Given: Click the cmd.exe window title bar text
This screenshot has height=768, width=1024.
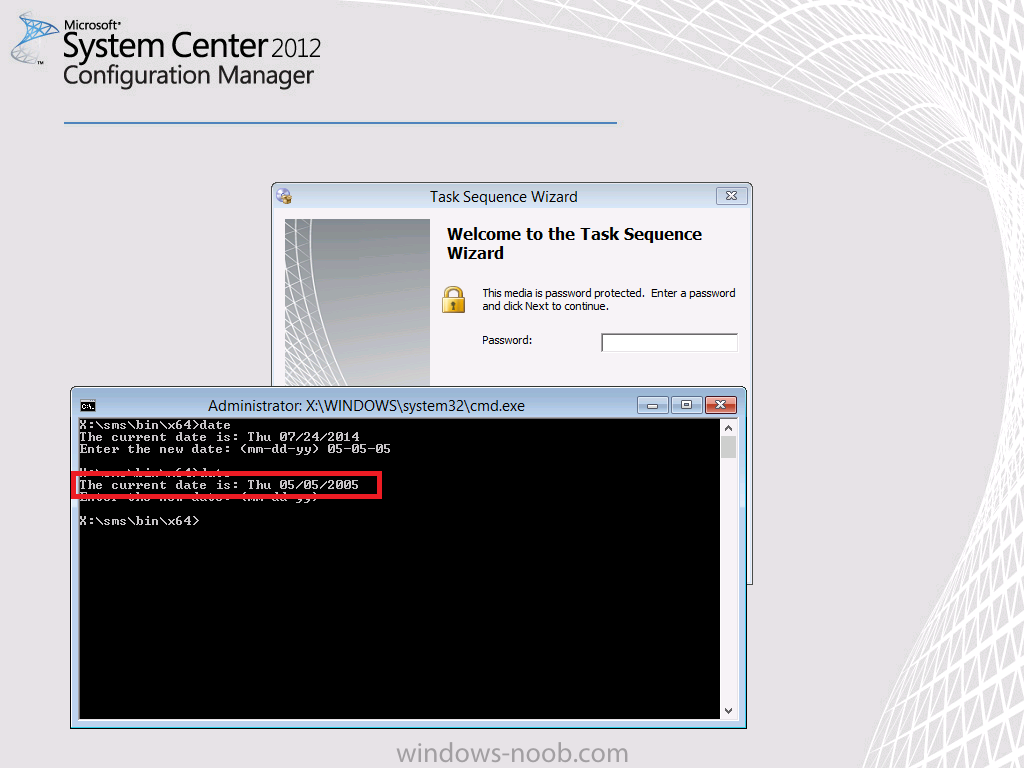Looking at the screenshot, I should pos(366,406).
